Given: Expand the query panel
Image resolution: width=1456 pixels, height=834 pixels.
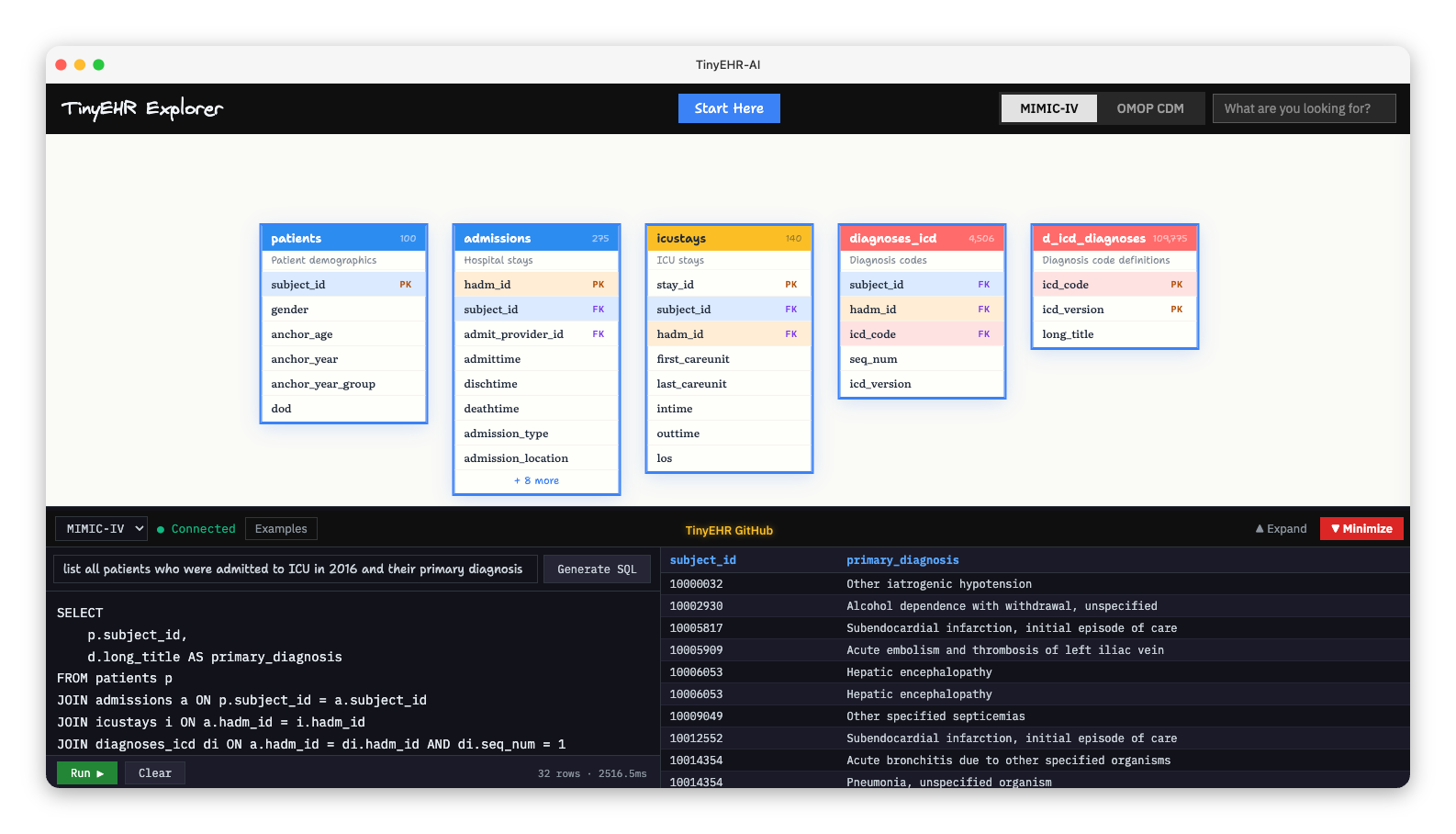Looking at the screenshot, I should click(1281, 529).
